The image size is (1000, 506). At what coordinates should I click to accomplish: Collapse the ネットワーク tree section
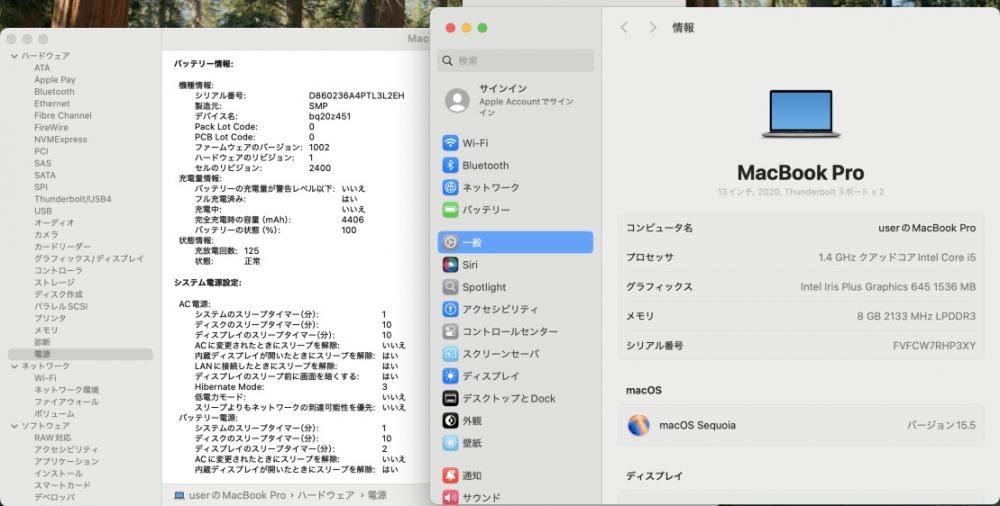[x=14, y=366]
